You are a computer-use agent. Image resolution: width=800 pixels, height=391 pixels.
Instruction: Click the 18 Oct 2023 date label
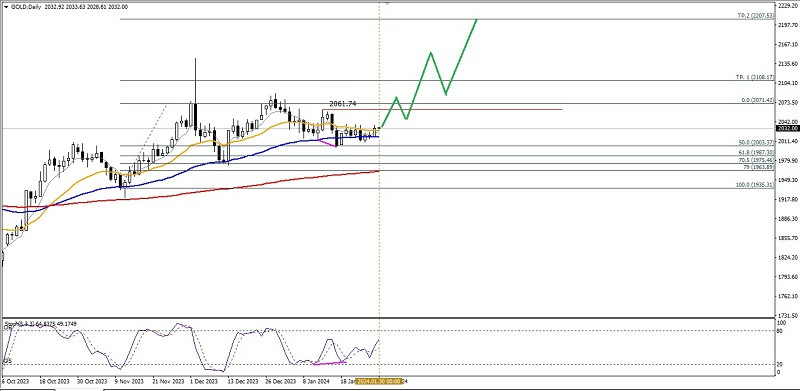(x=55, y=381)
